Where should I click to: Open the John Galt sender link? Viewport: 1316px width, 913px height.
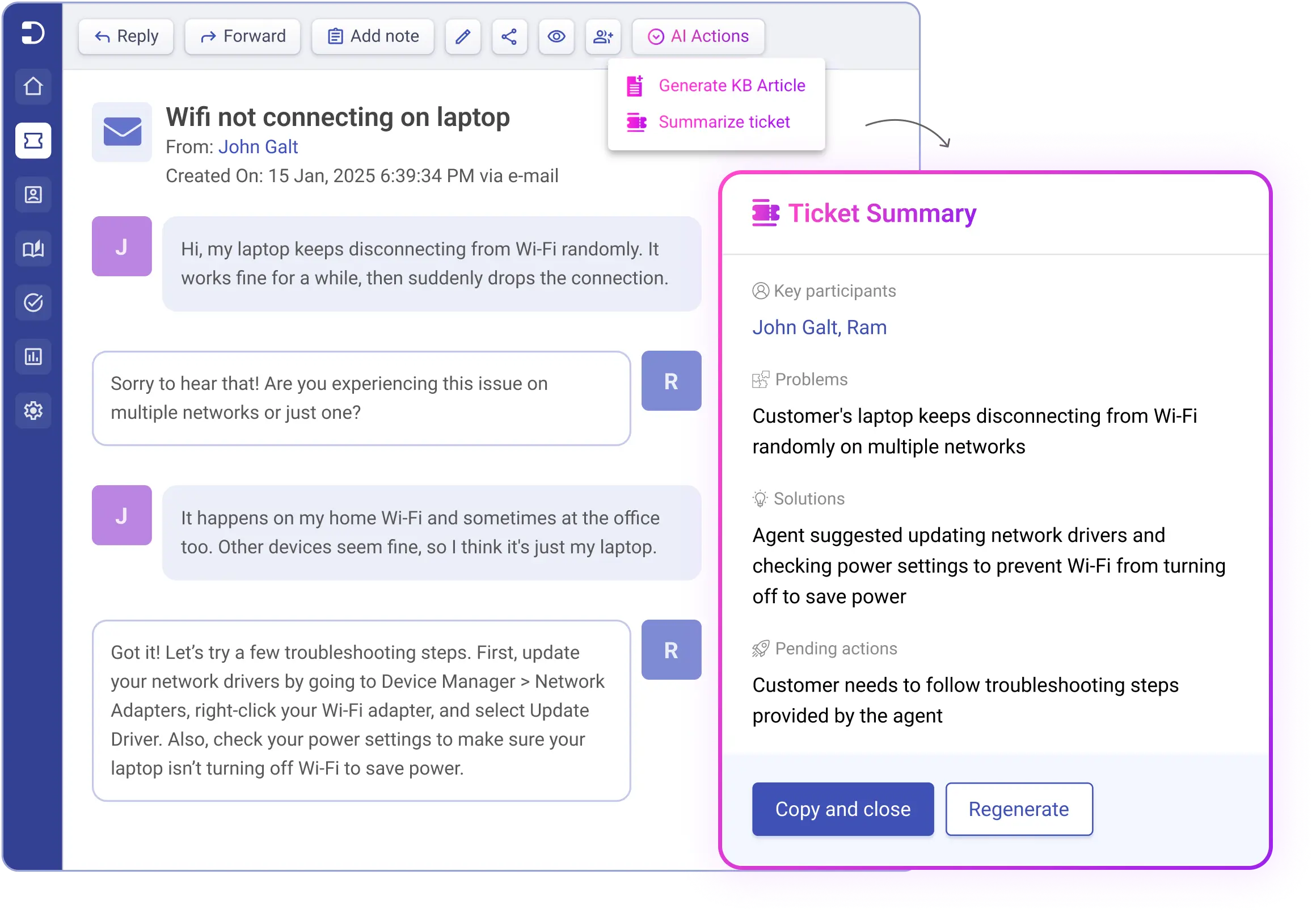258,147
